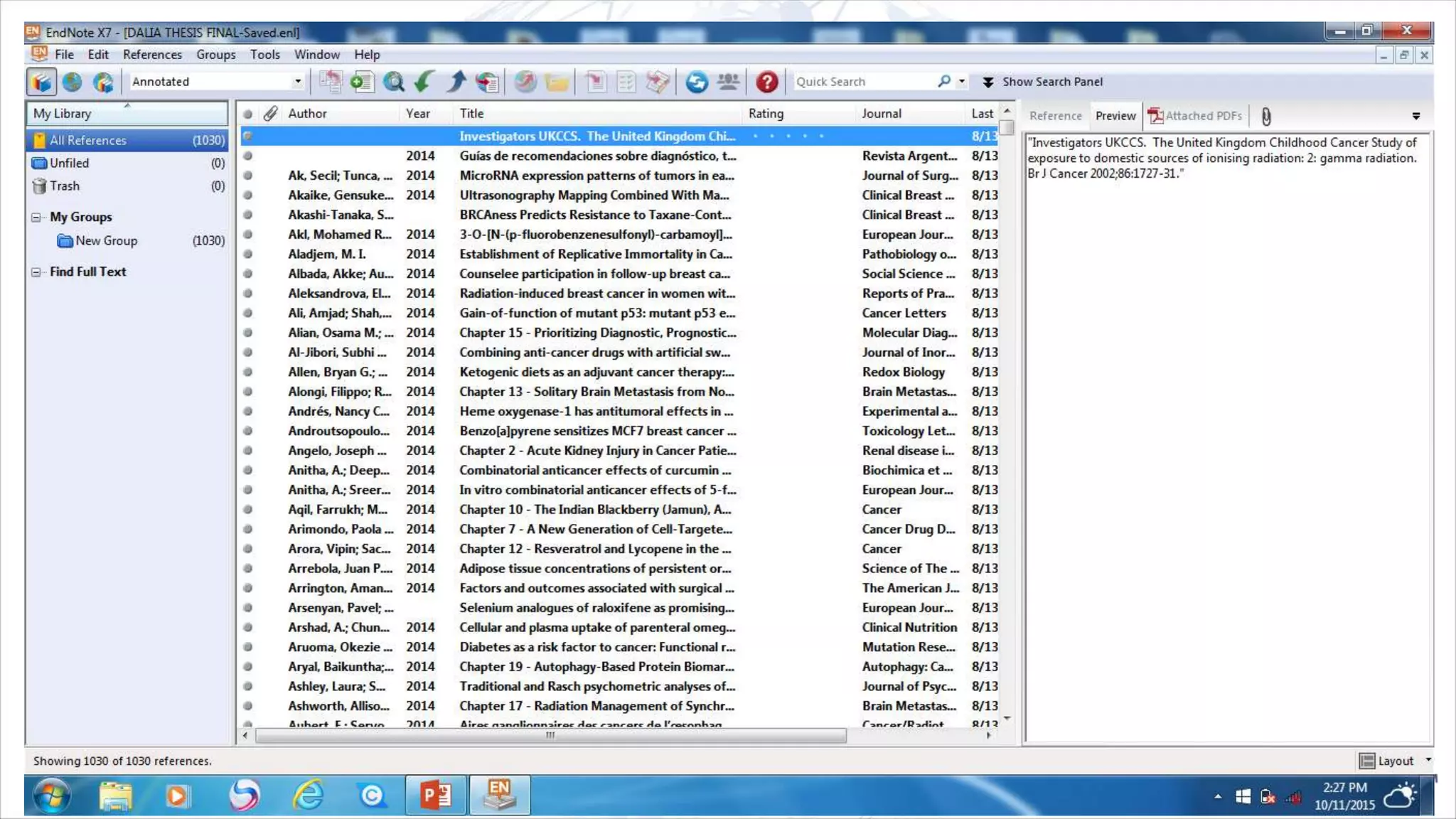The image size is (1456, 819).
Task: Collapse the My Groups section
Action: point(36,218)
